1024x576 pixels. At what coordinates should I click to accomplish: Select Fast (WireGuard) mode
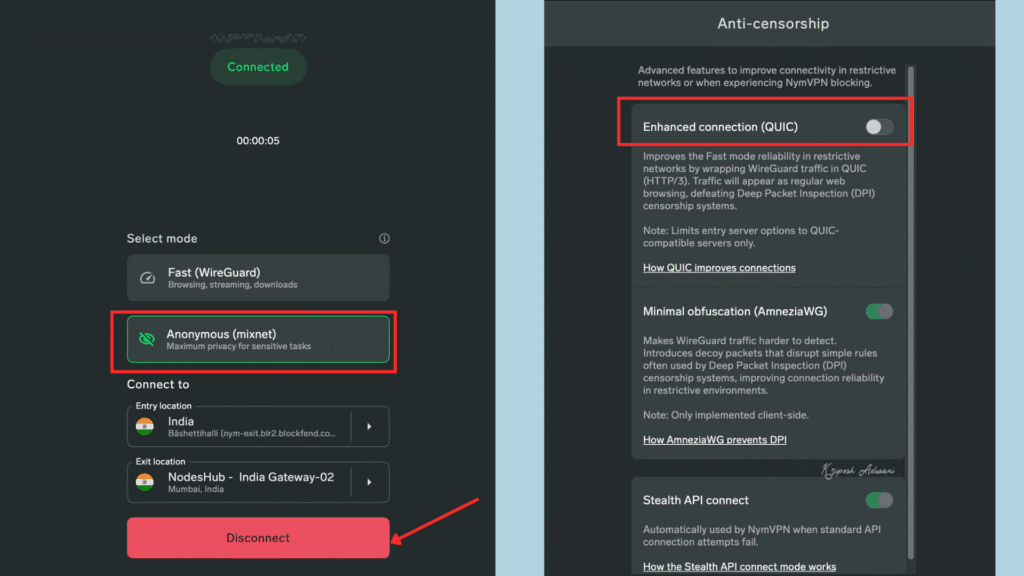[x=258, y=278]
